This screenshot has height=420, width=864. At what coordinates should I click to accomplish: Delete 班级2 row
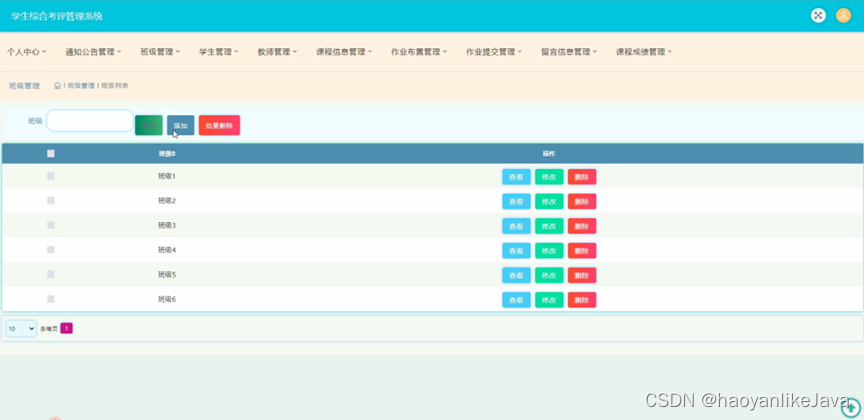(582, 202)
